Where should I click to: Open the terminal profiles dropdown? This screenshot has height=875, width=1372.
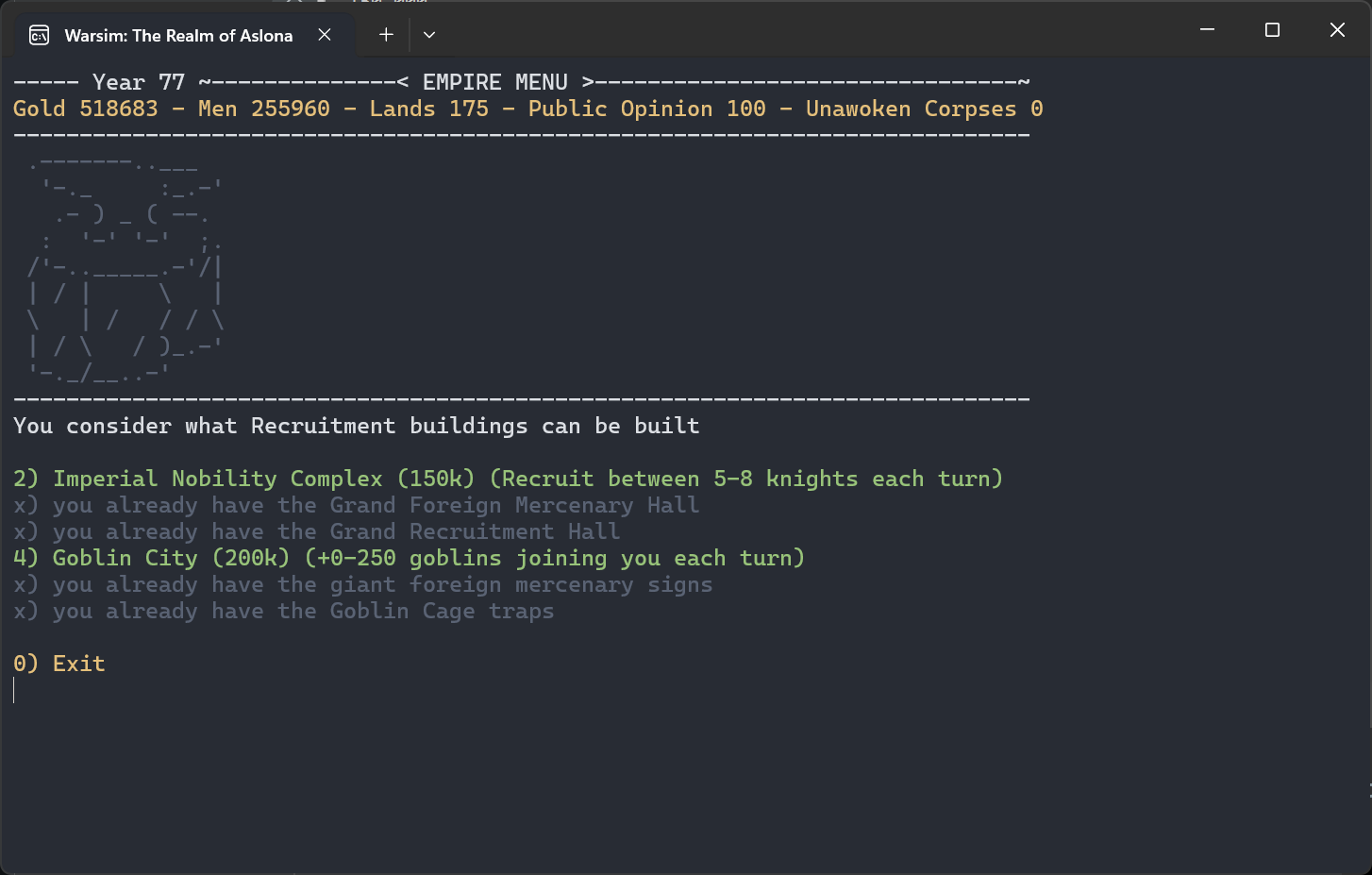[x=429, y=35]
